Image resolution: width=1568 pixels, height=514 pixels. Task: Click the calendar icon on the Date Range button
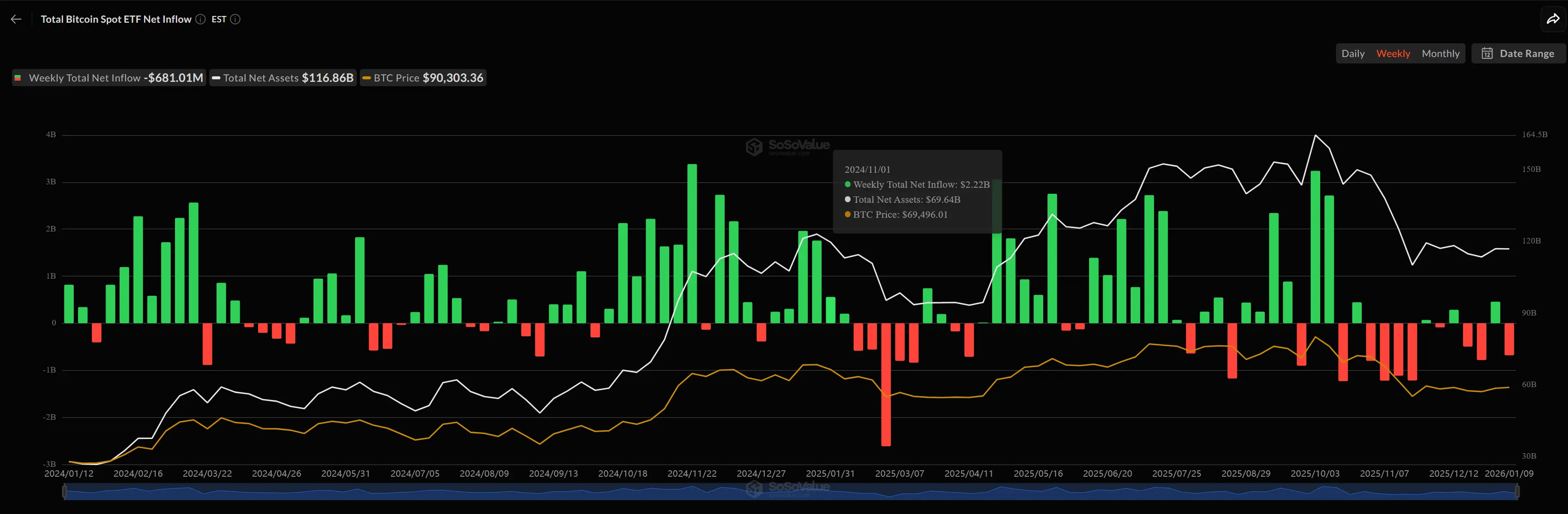click(x=1488, y=54)
